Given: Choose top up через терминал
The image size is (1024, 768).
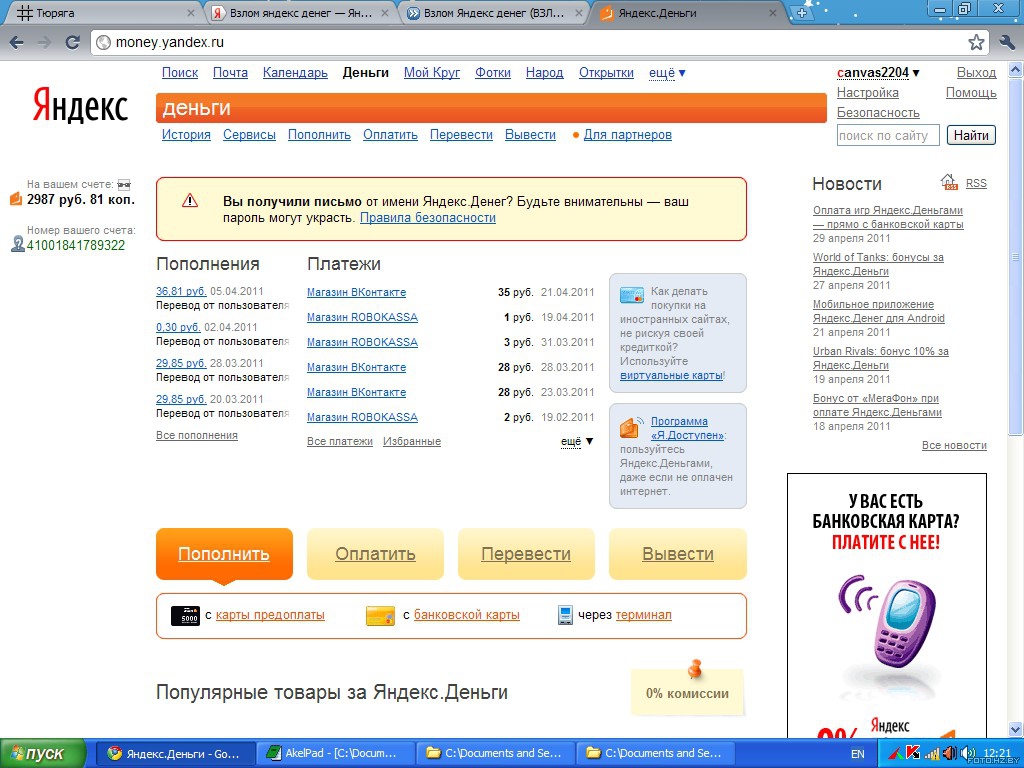Looking at the screenshot, I should point(643,615).
